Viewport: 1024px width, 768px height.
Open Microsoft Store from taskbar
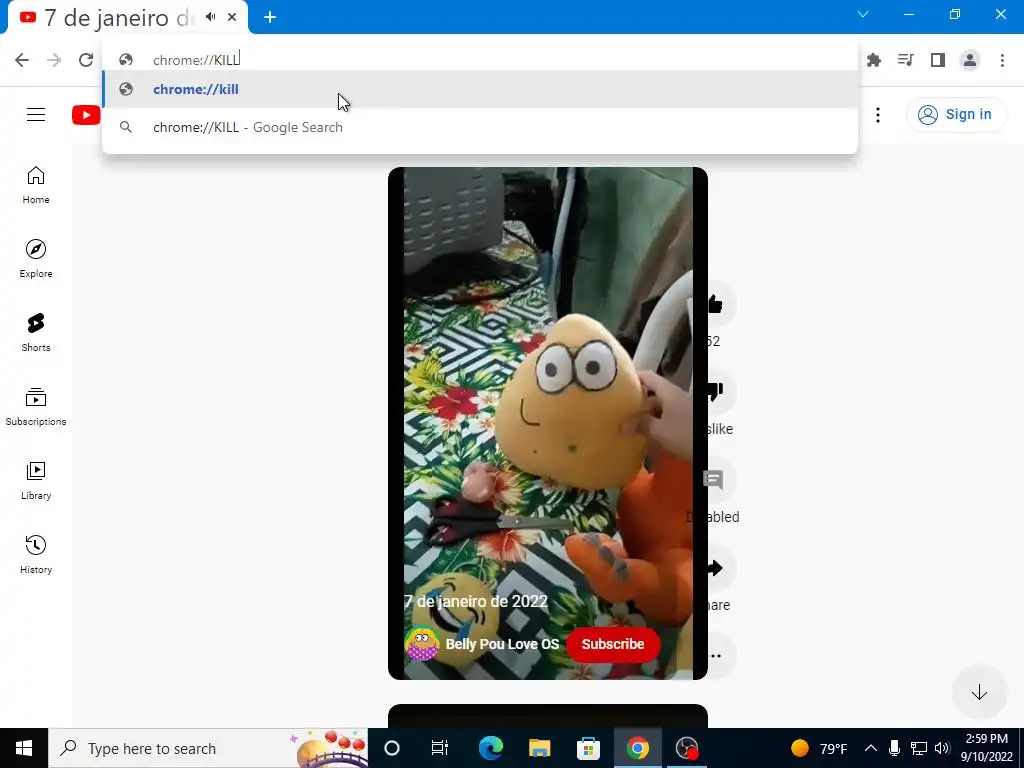[588, 748]
